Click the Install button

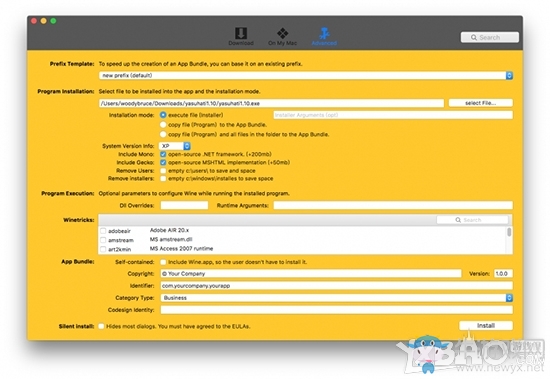486,326
